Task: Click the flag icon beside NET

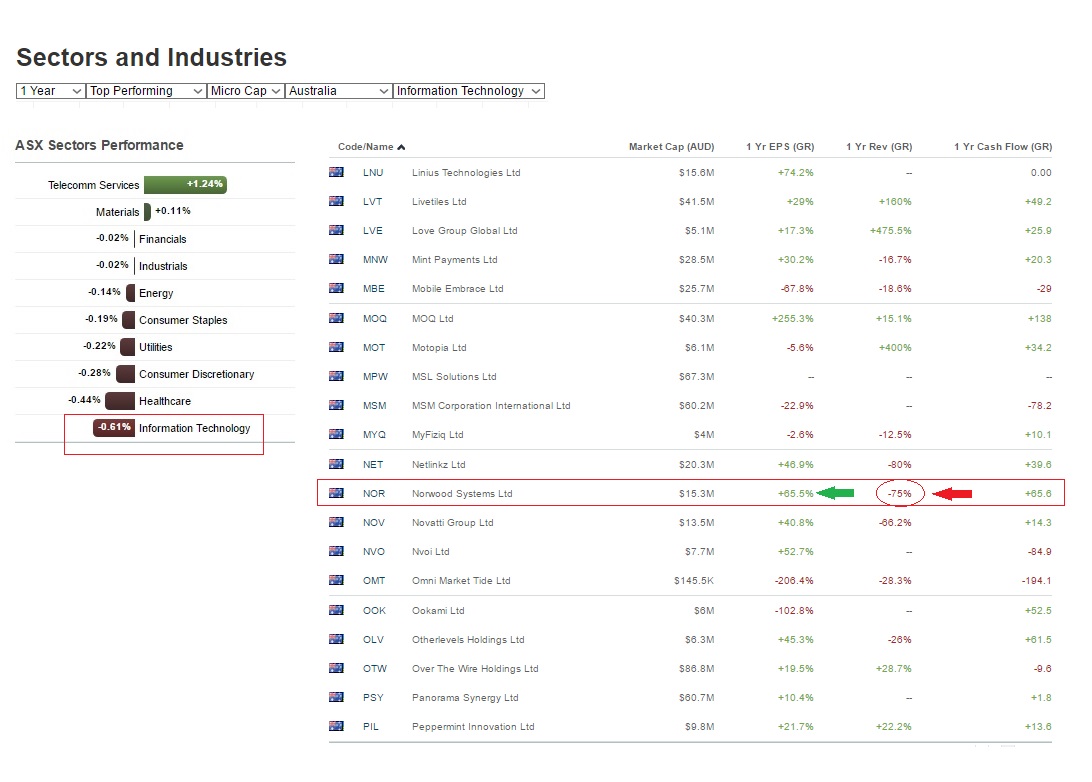Action: pyautogui.click(x=336, y=464)
